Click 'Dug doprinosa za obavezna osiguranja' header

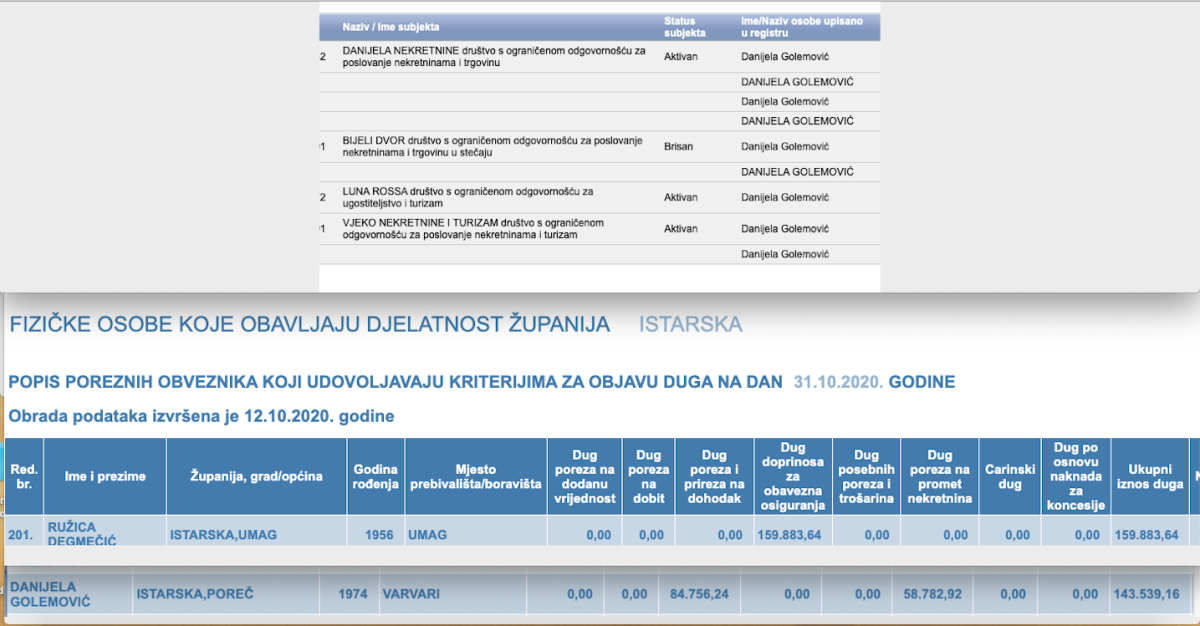point(794,476)
